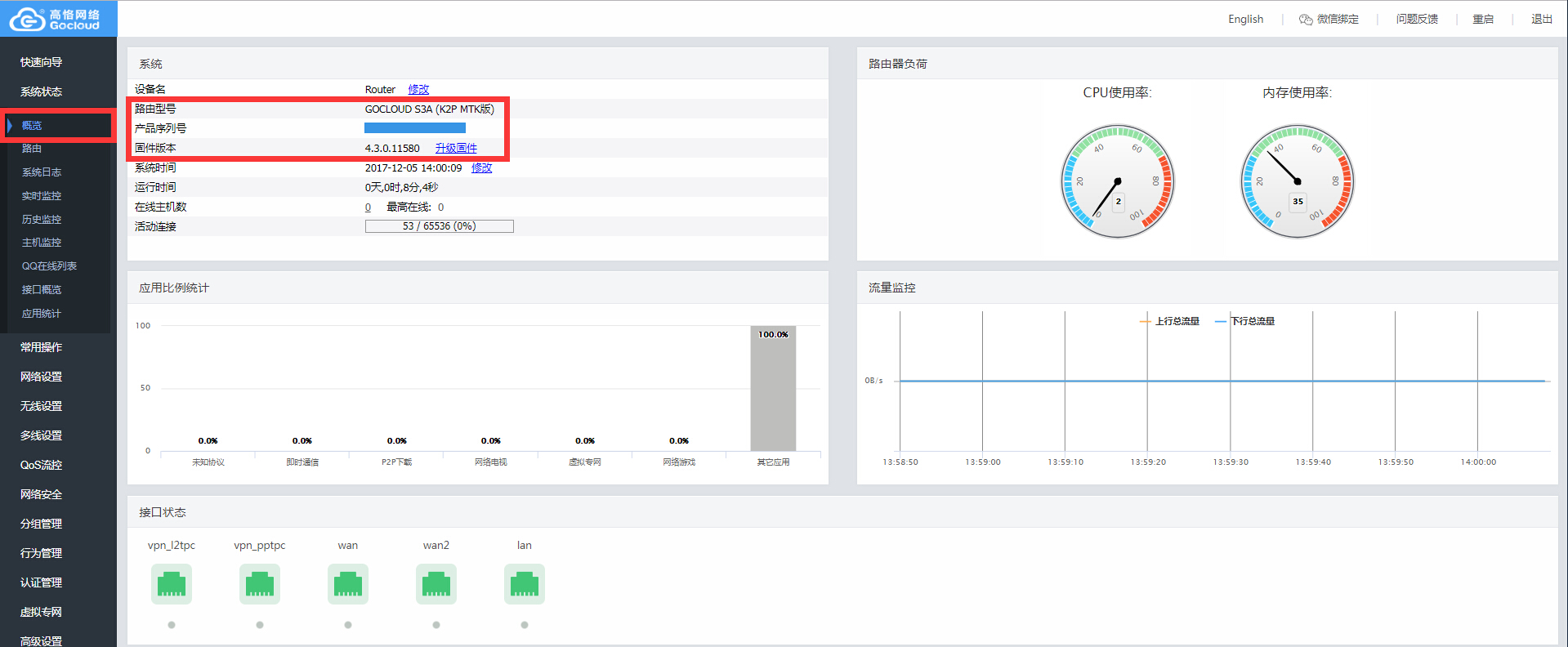This screenshot has height=647, width=1568.
Task: Click the lan port icon
Action: point(525,584)
